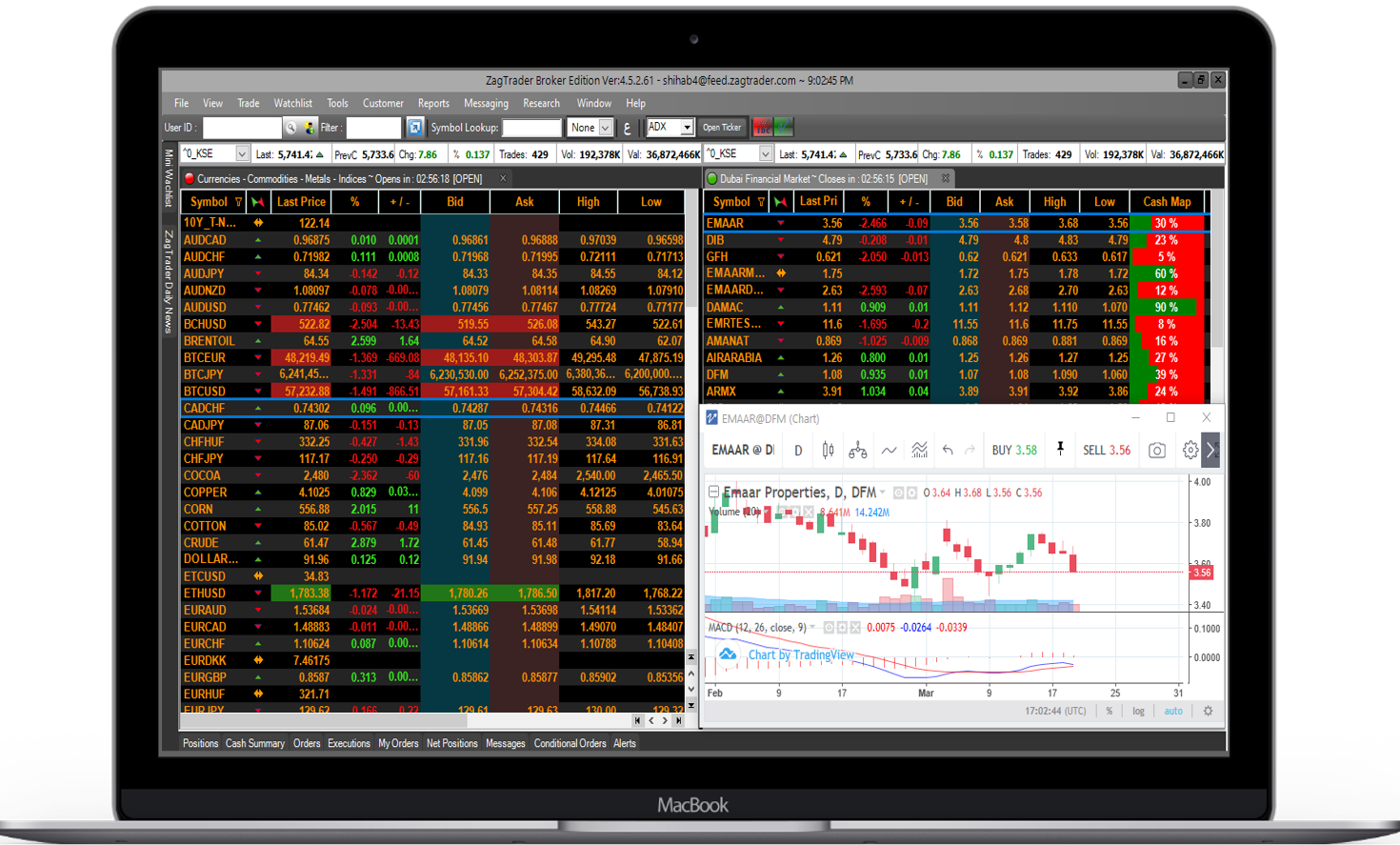Open indicator templates icon in chart toolbar

919,451
